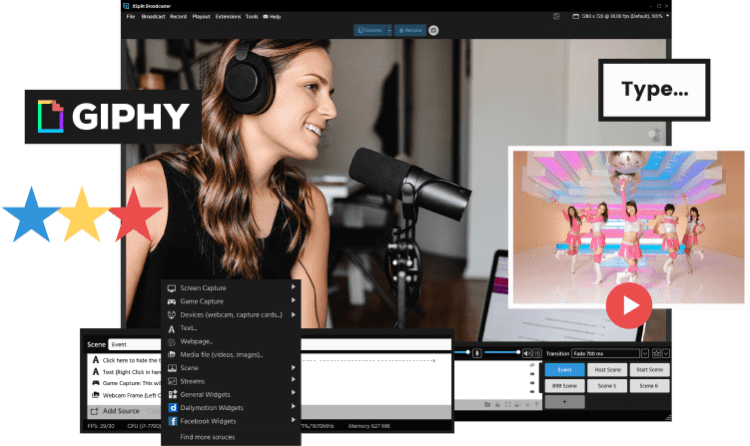The width and height of the screenshot is (750, 446).
Task: Choose Devices (webcam, capture cards) entry
Action: coord(231,314)
